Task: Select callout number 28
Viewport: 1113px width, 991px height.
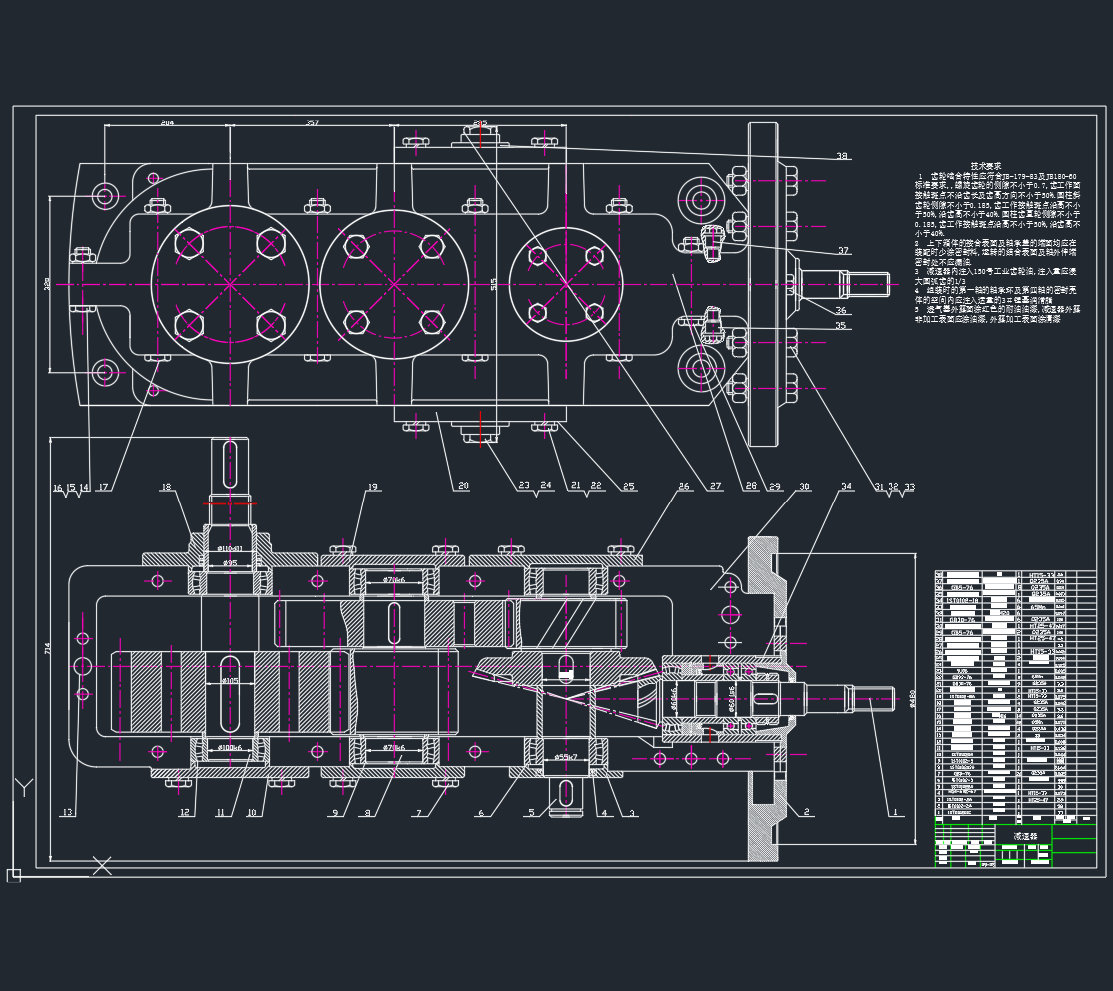Action: 751,486
